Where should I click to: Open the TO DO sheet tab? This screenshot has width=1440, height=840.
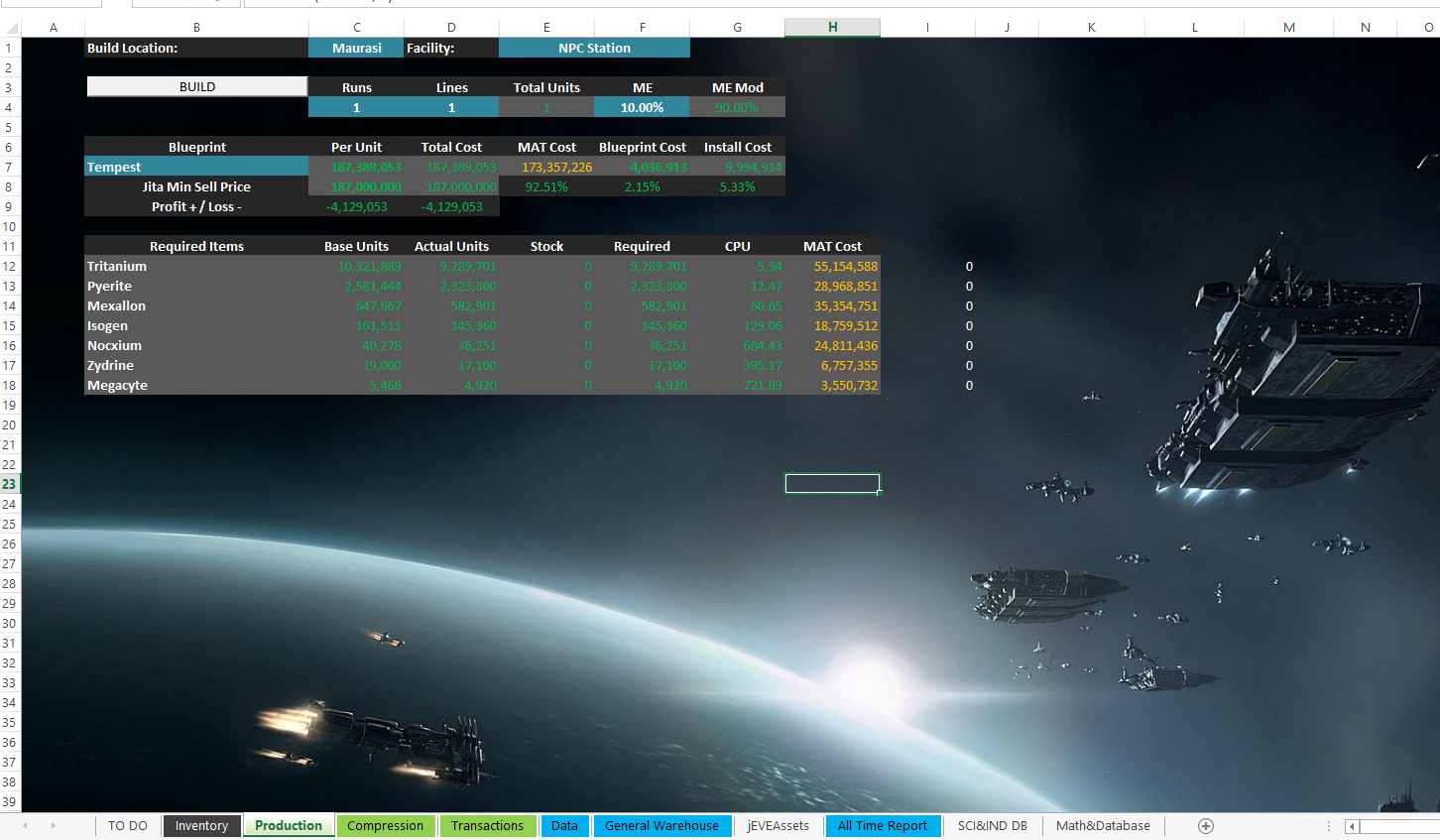[128, 826]
